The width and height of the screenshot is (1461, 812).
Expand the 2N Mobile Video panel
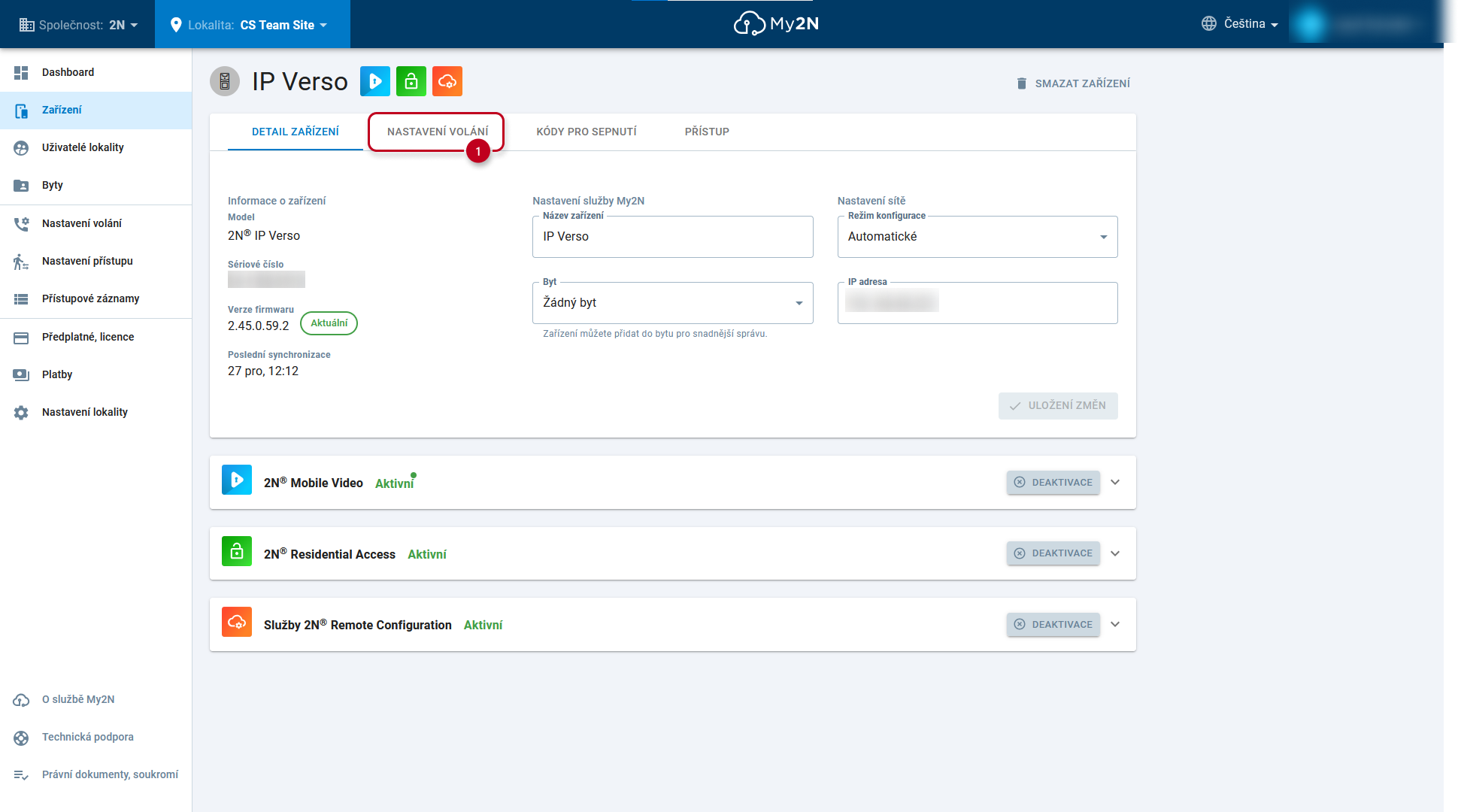(1115, 483)
